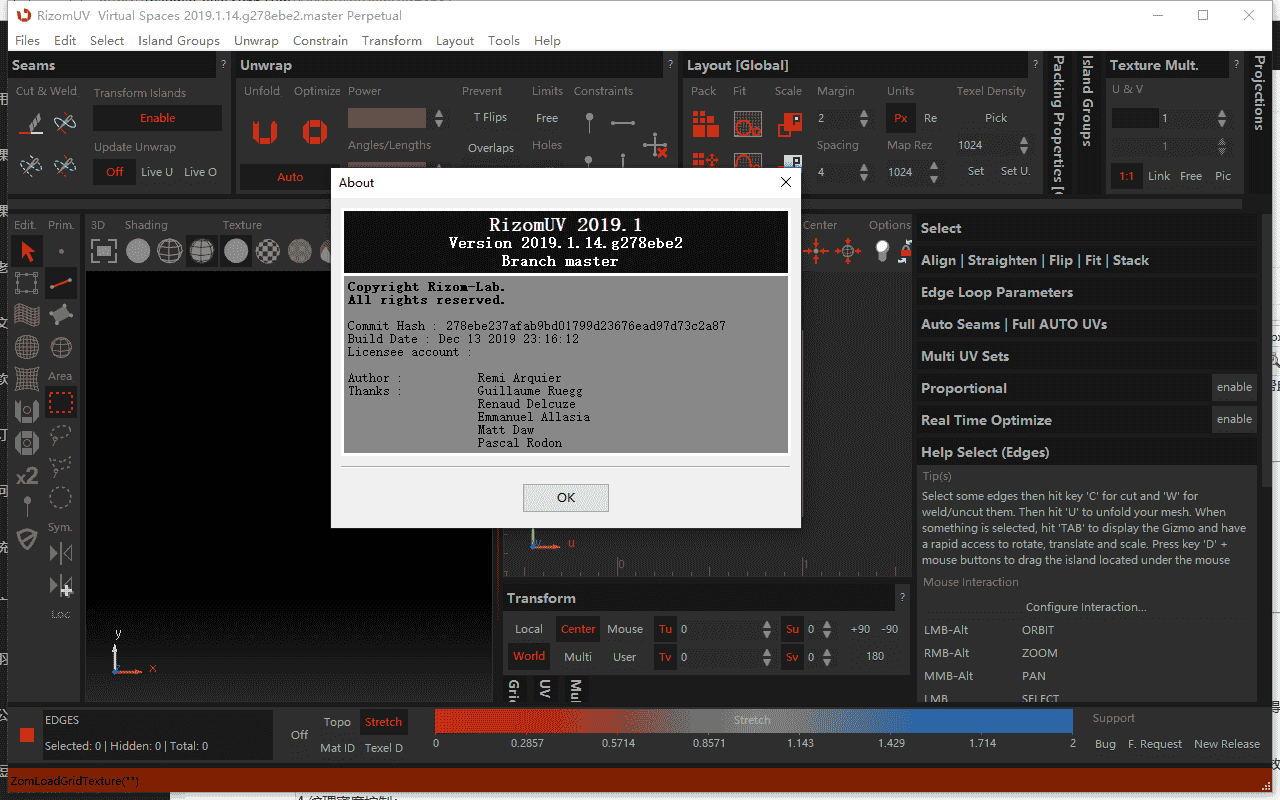Select the edge primitive mode icon
Screen dimensions: 1280x800
point(61,283)
